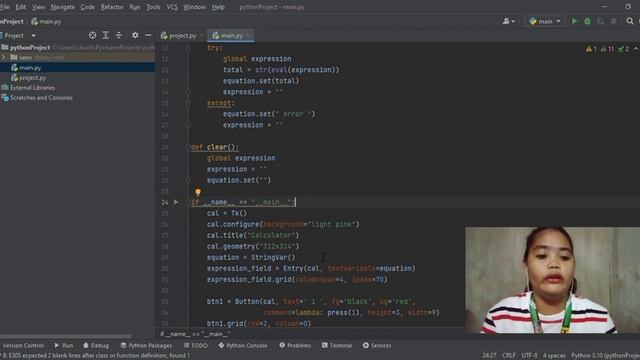Fold the def clear function
The height and width of the screenshot is (360, 640).
tap(189, 147)
